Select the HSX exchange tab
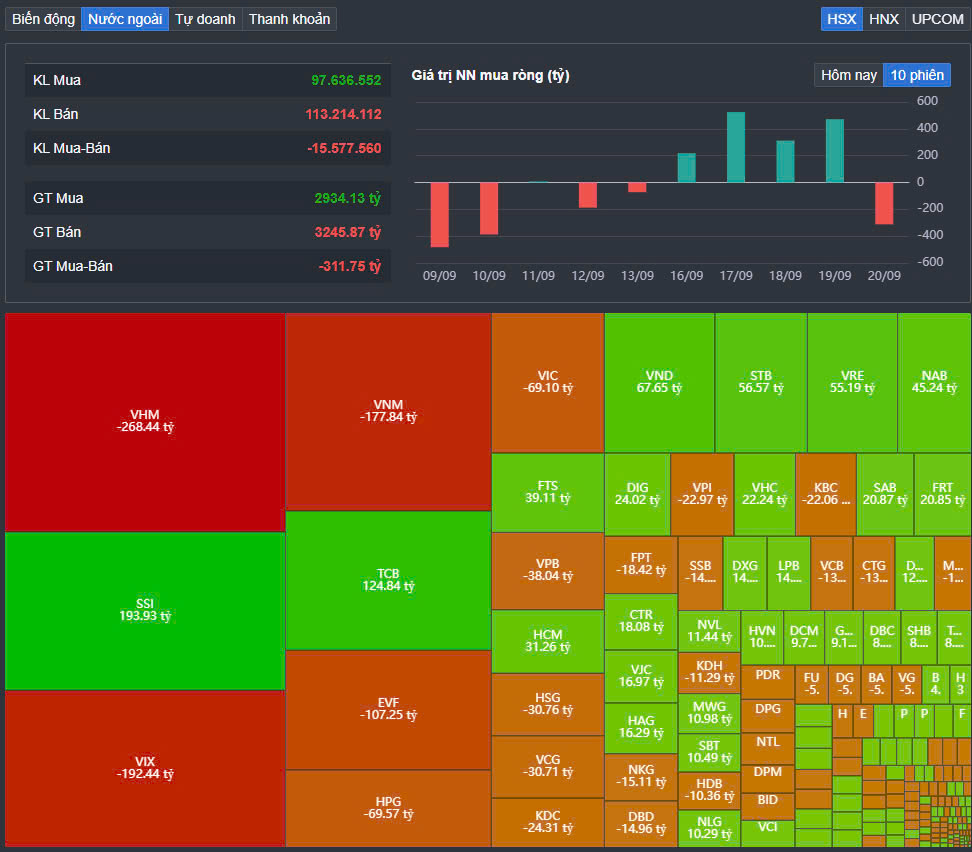Viewport: 972px width, 852px height. (841, 19)
